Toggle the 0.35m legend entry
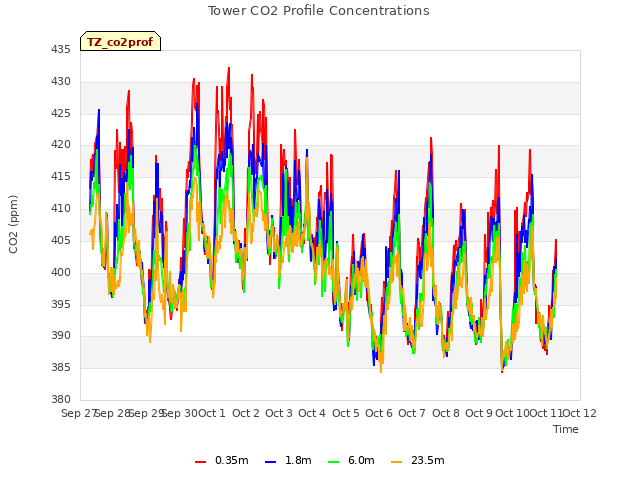Viewport: 640px width, 480px height. [x=222, y=460]
